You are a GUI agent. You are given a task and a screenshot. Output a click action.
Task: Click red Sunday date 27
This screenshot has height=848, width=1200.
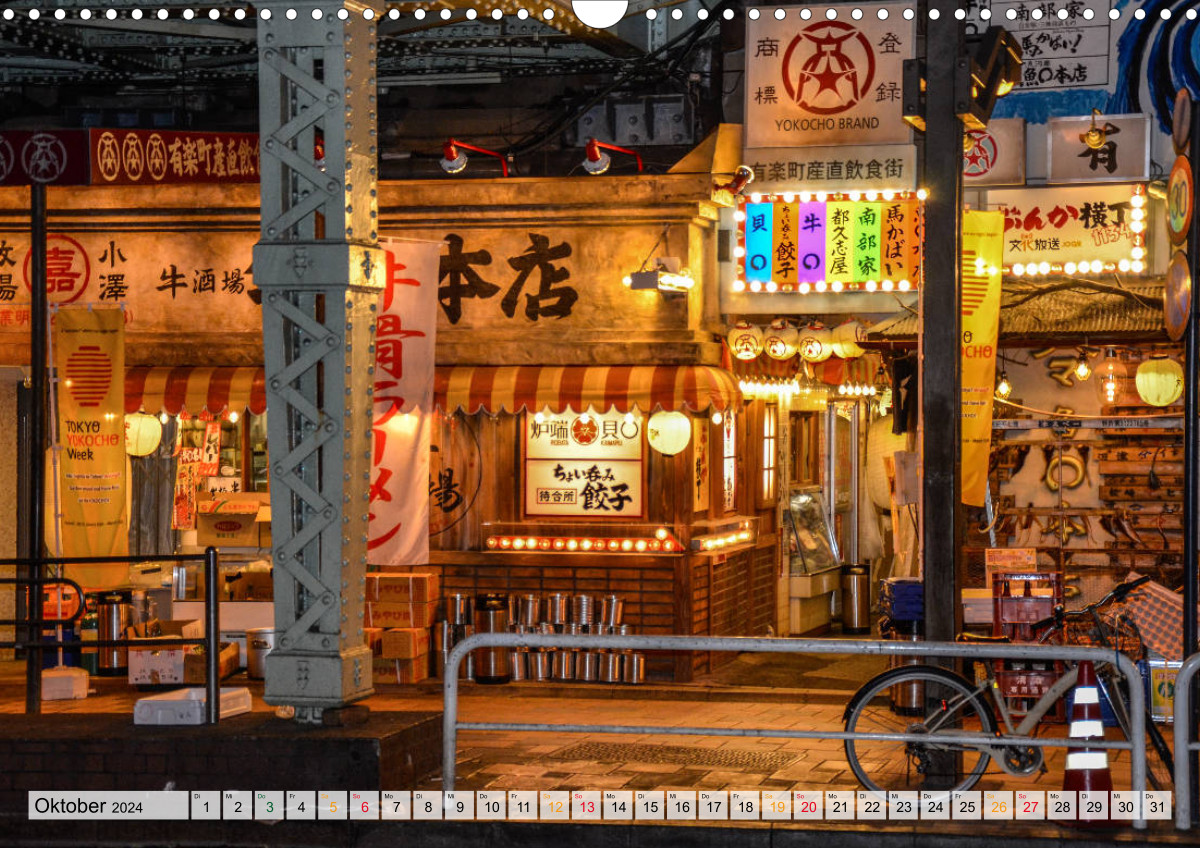click(1029, 806)
